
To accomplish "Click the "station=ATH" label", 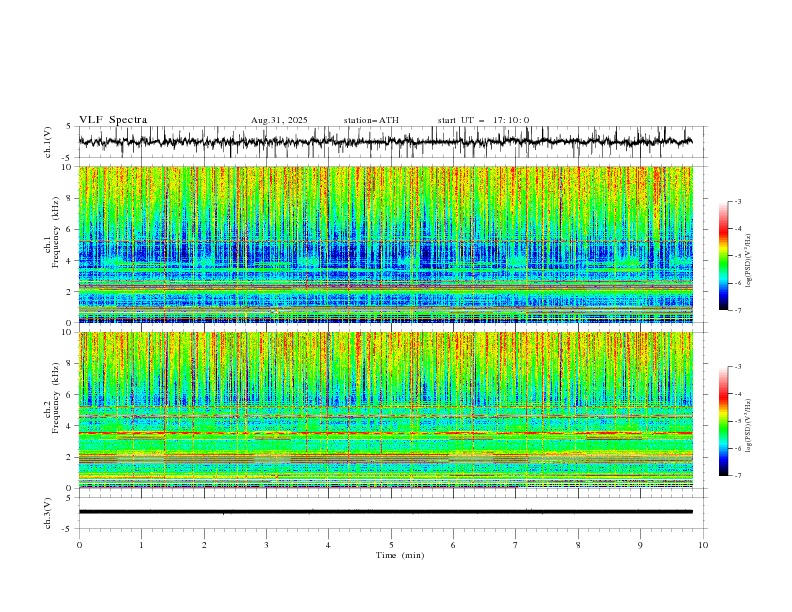I will pos(371,120).
